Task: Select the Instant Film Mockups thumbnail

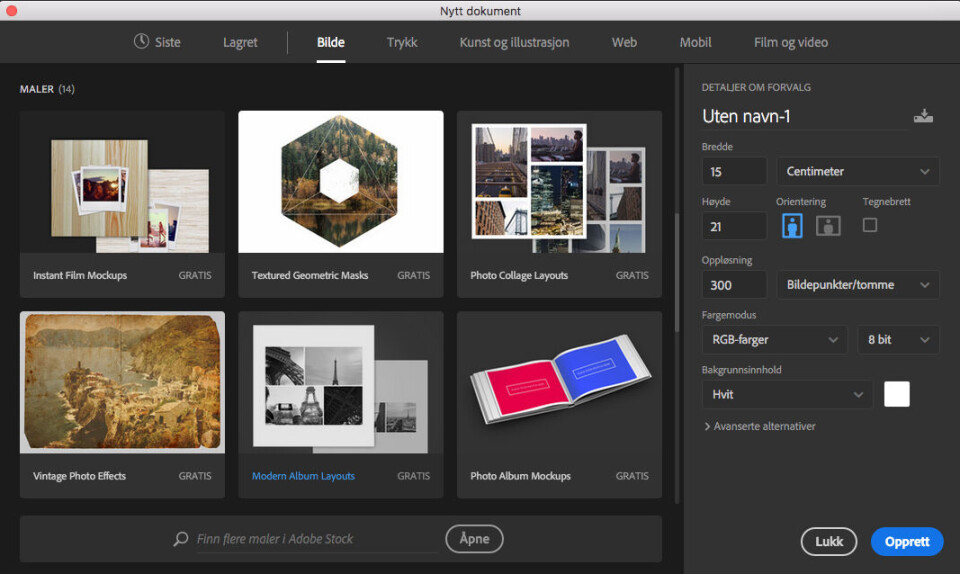Action: pos(122,182)
